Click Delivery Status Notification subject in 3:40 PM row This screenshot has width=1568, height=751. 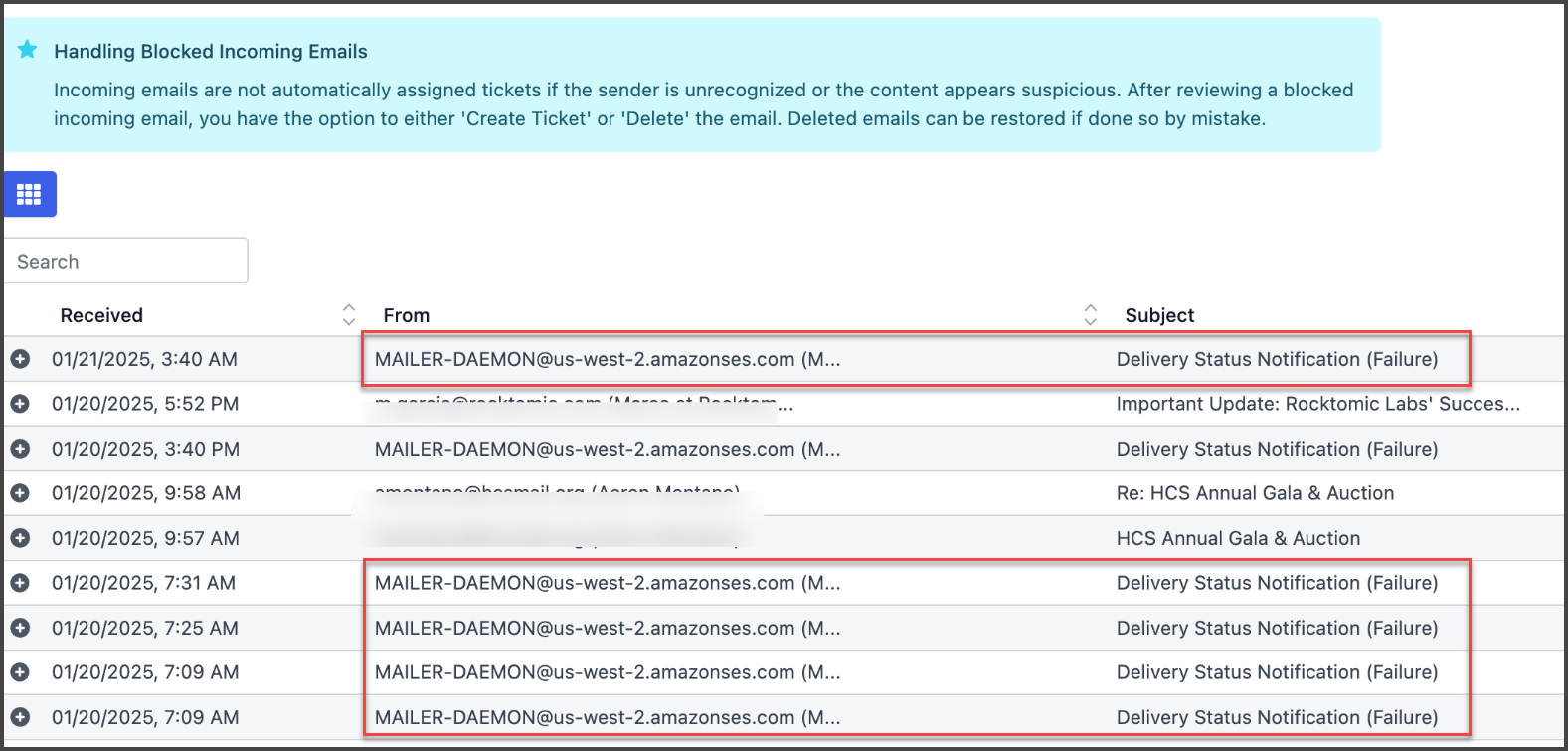click(1277, 449)
